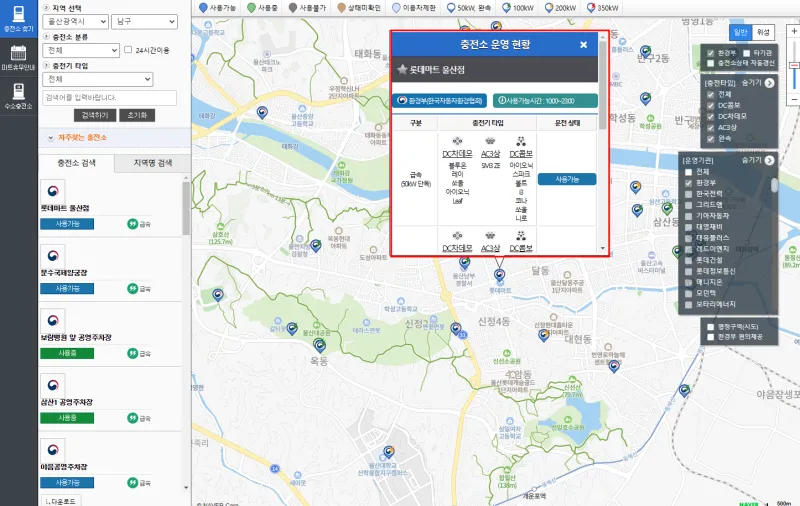The height and width of the screenshot is (506, 800).
Task: Enable 행정구역(시도) checkbox
Action: [x=711, y=326]
